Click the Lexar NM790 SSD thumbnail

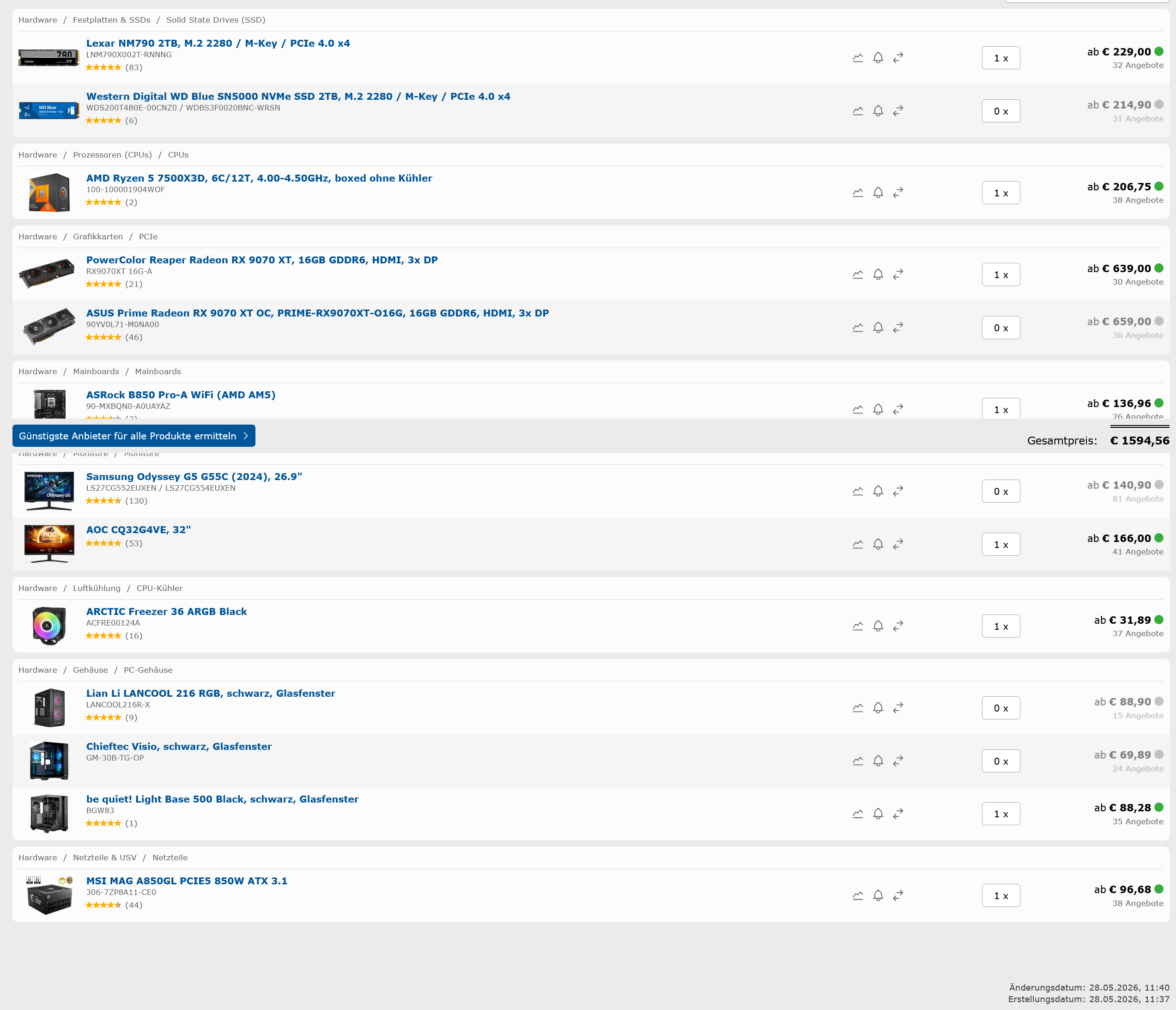click(x=49, y=57)
